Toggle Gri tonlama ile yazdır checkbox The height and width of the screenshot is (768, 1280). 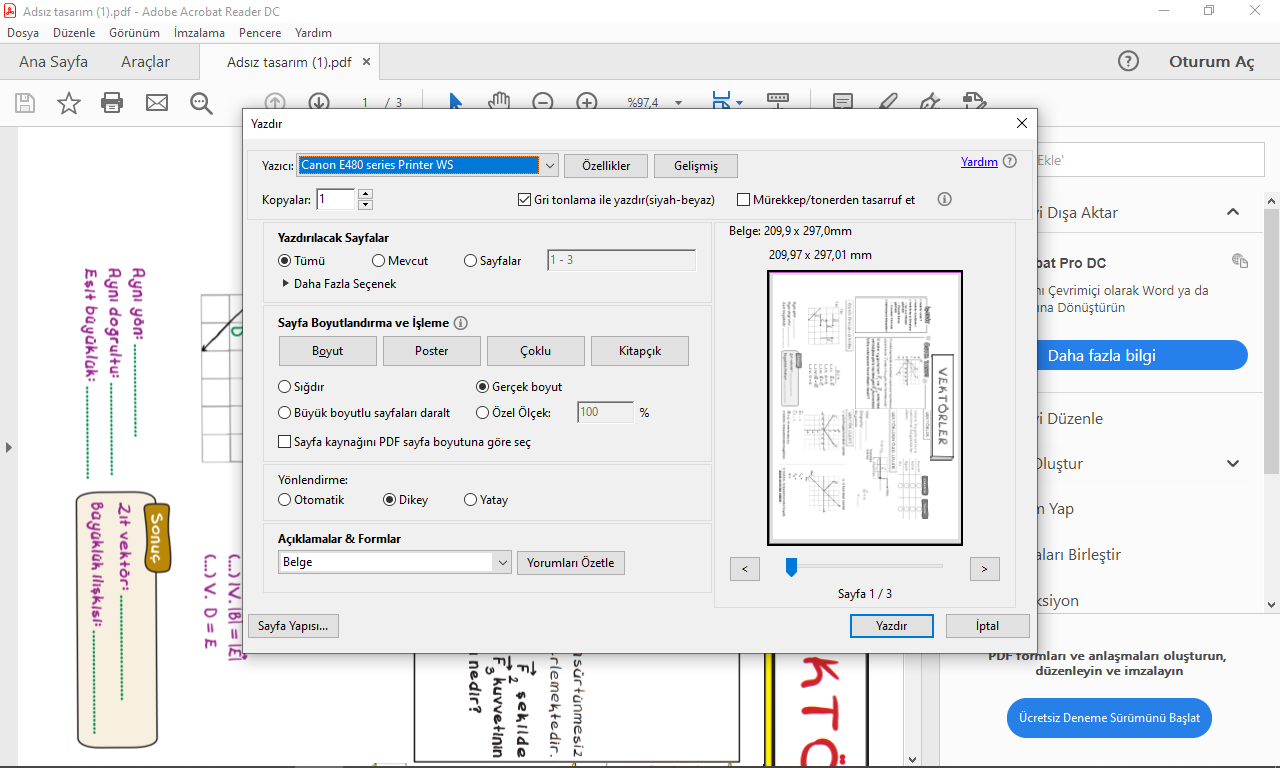[524, 200]
